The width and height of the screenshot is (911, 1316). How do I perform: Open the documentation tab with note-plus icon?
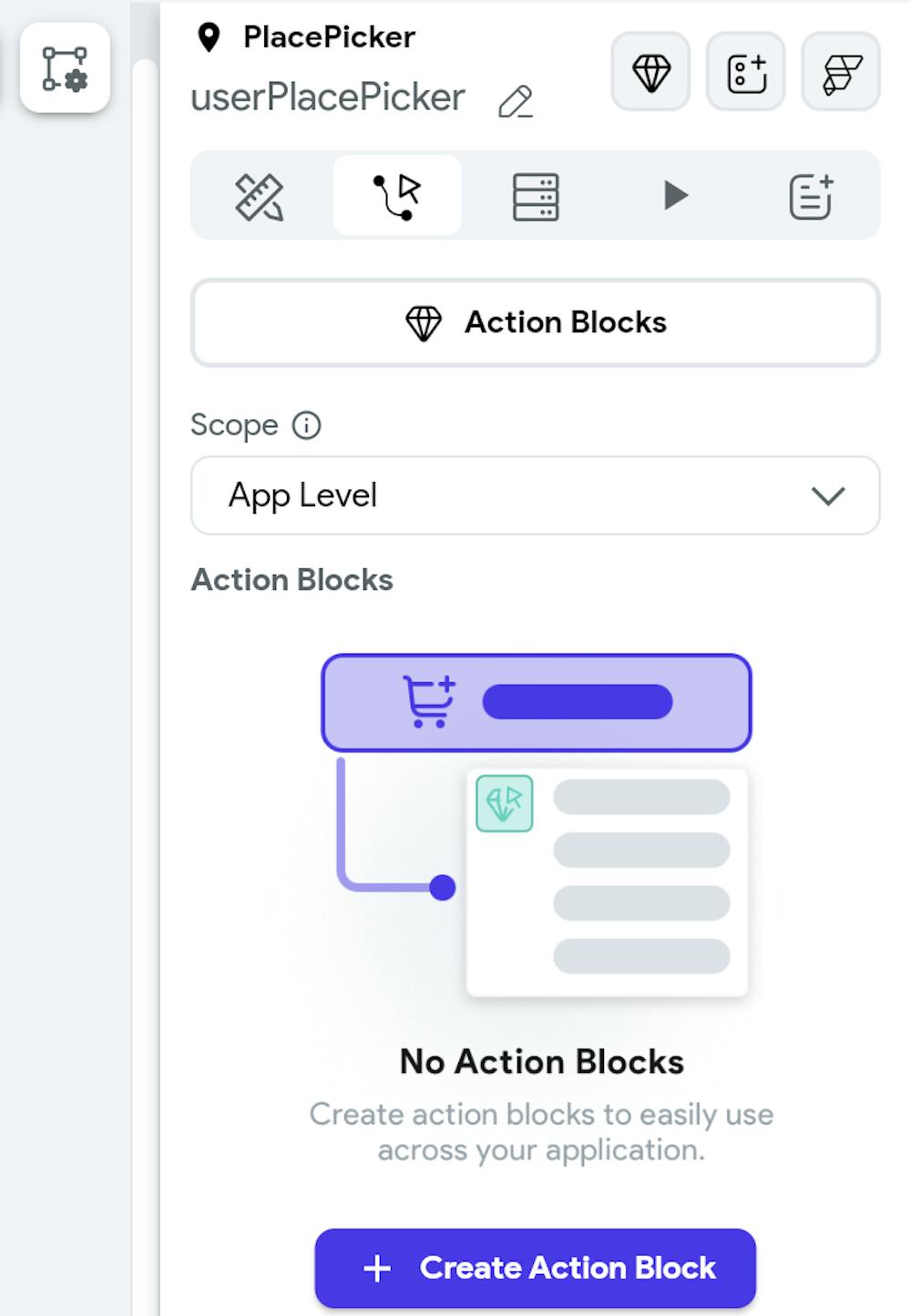pos(811,196)
